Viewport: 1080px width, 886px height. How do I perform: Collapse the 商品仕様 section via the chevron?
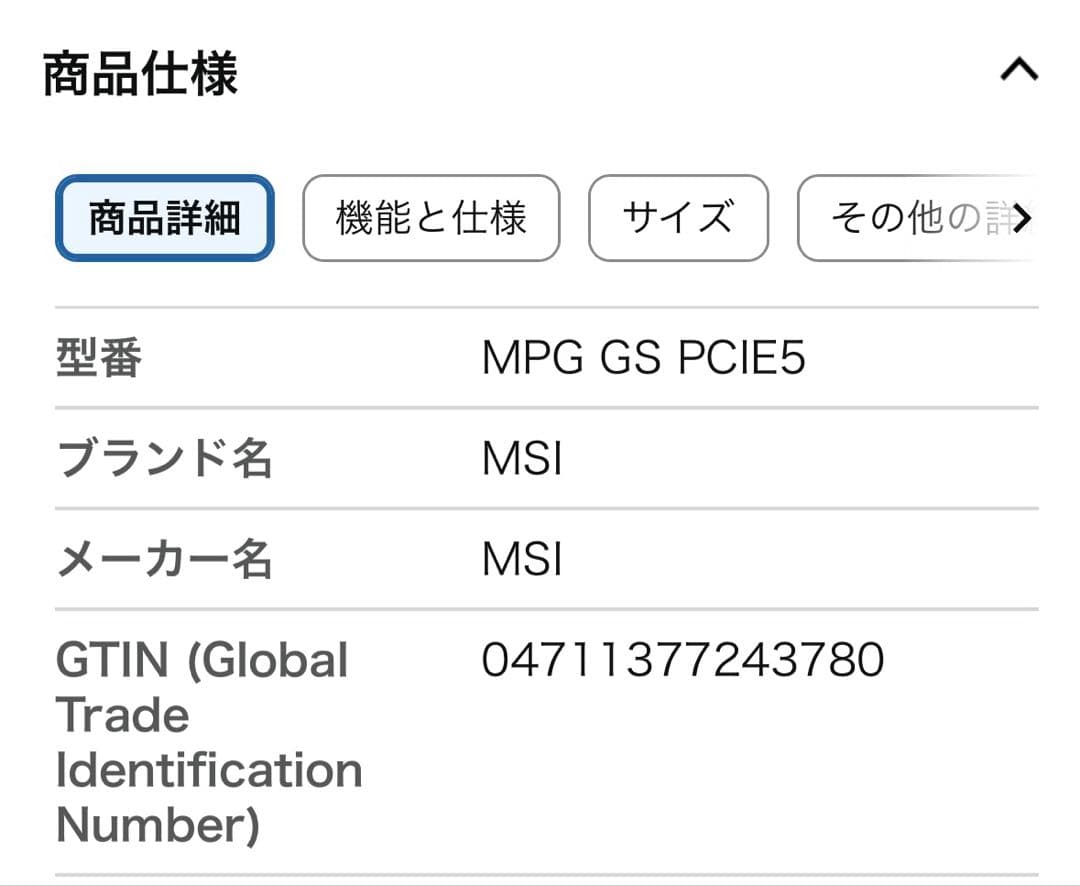pos(1018,68)
